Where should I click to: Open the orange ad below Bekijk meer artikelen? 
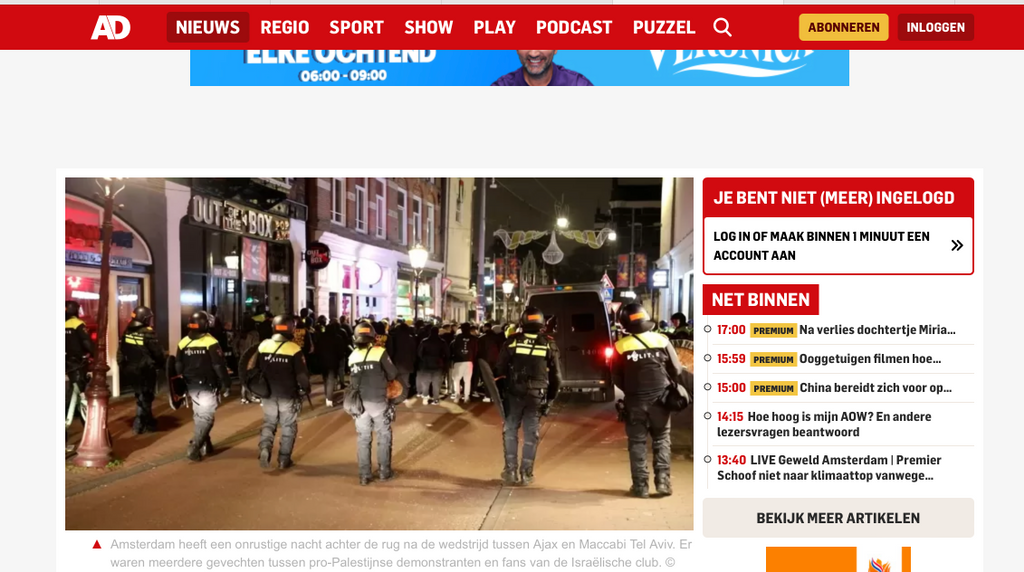click(838, 560)
